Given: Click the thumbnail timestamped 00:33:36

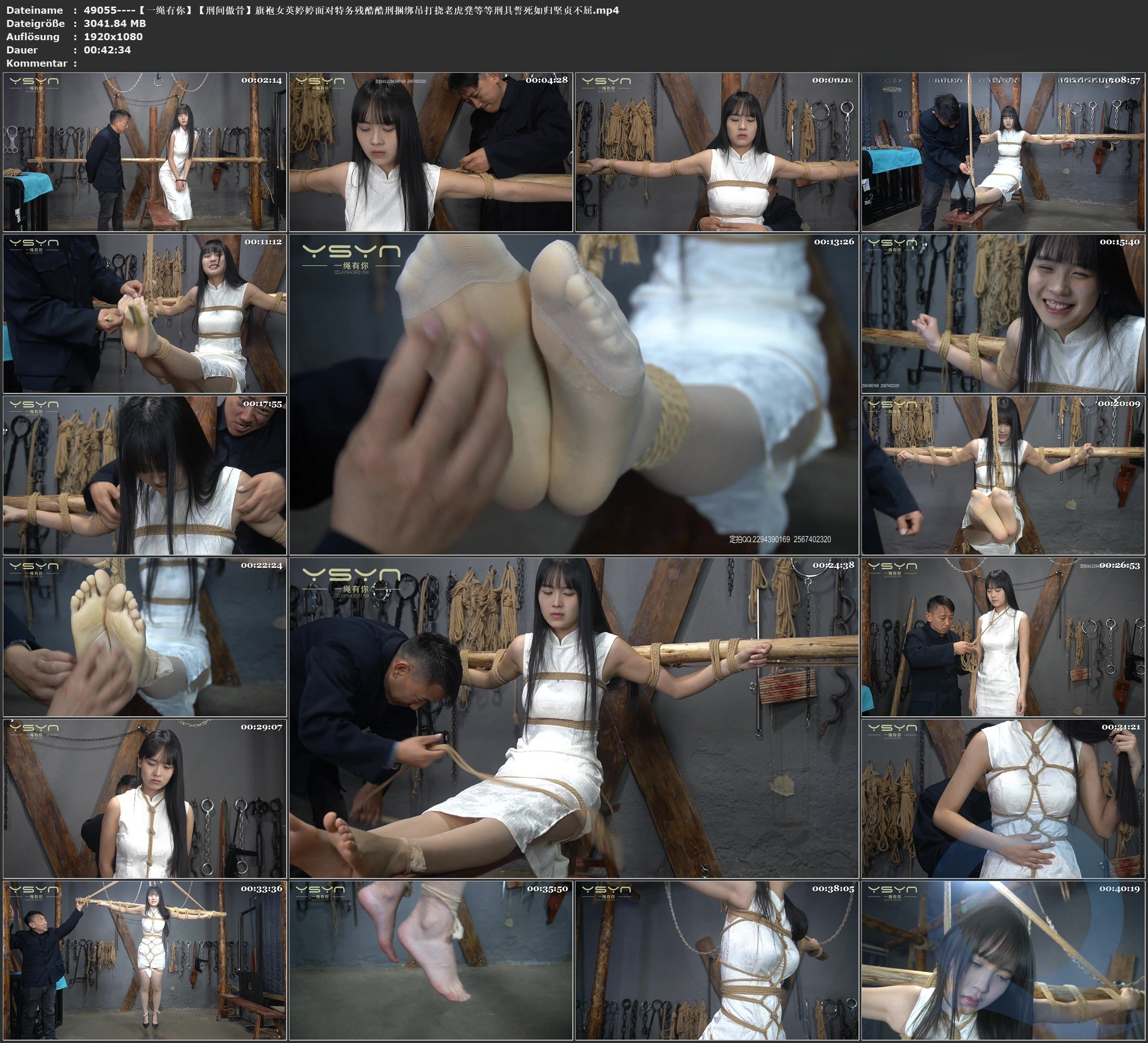Looking at the screenshot, I should point(145,960).
